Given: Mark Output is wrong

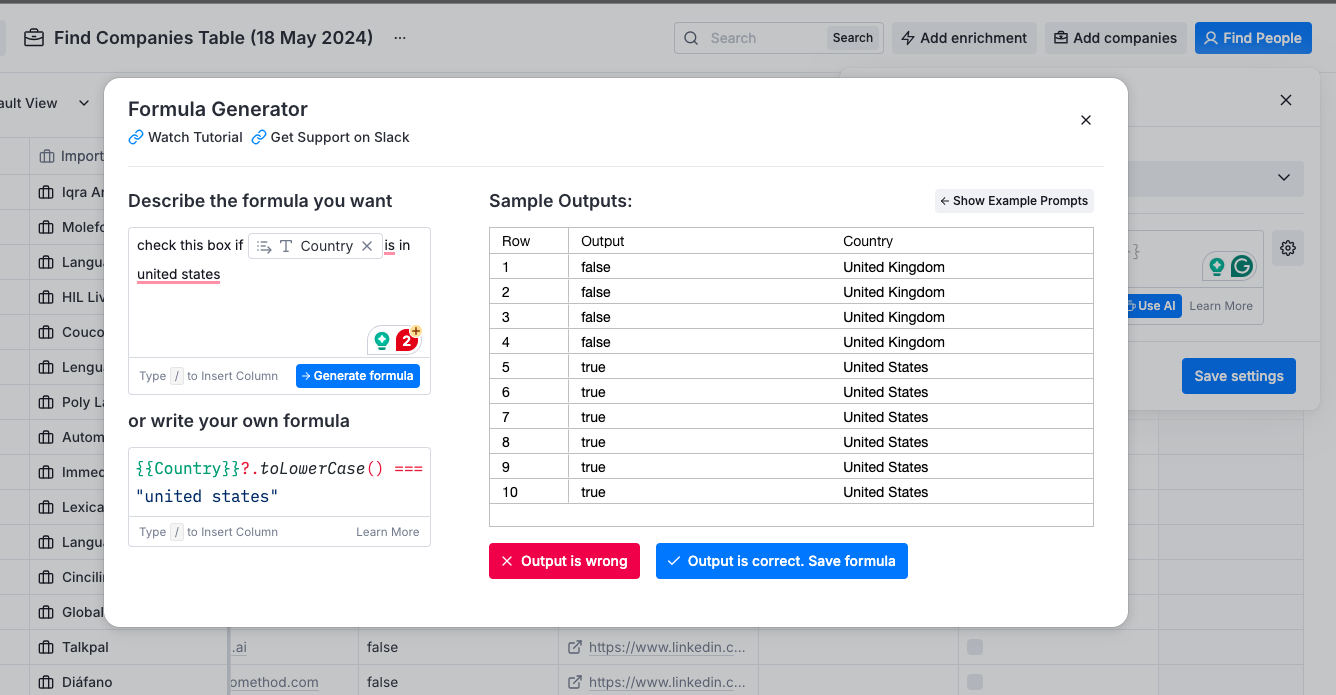Looking at the screenshot, I should click(564, 561).
